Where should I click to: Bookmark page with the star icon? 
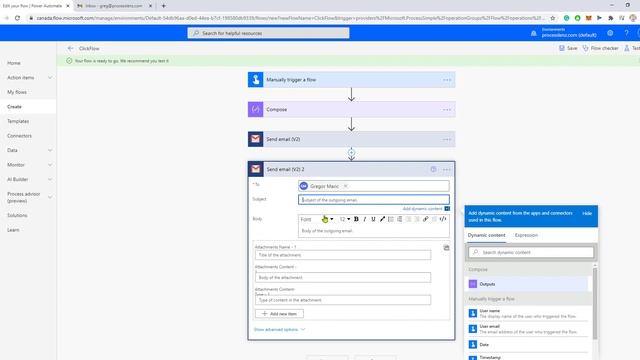(553, 18)
